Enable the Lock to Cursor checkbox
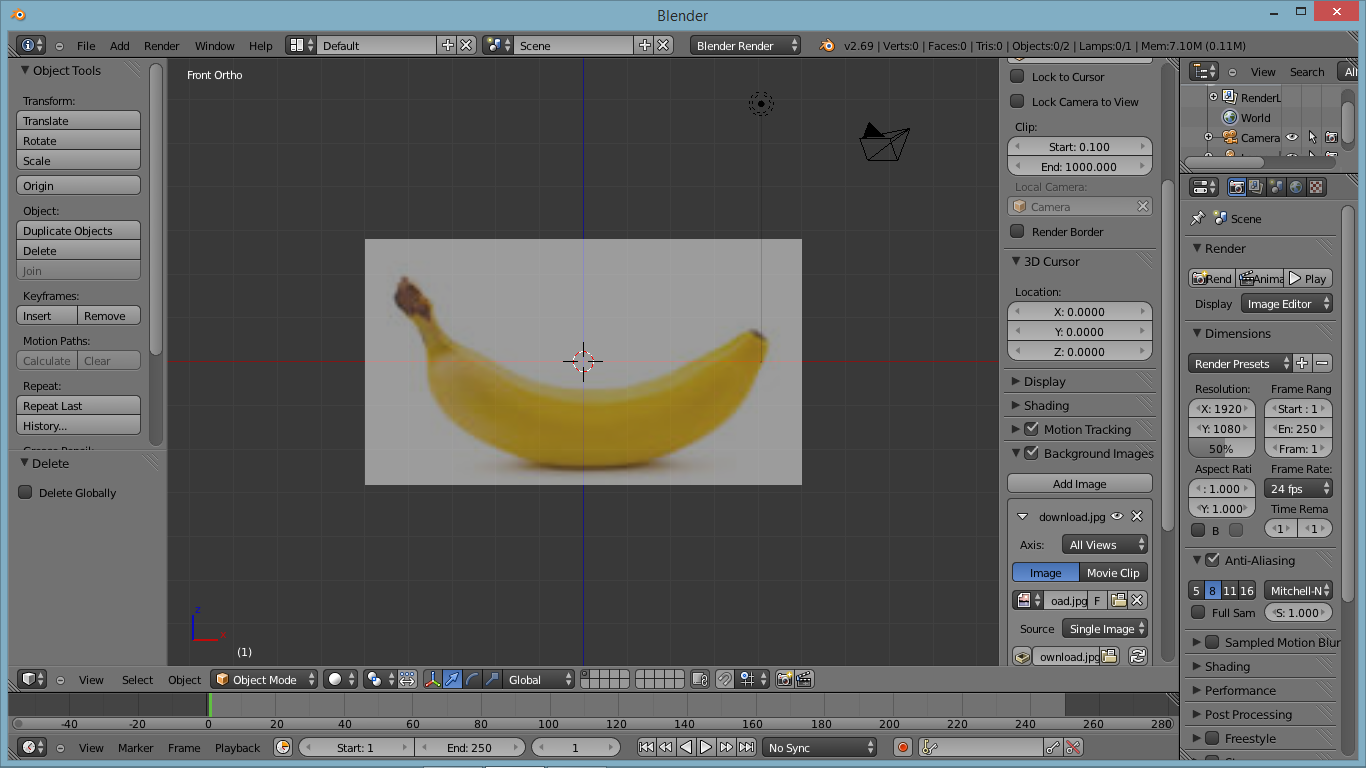The image size is (1366, 768). coord(1017,77)
